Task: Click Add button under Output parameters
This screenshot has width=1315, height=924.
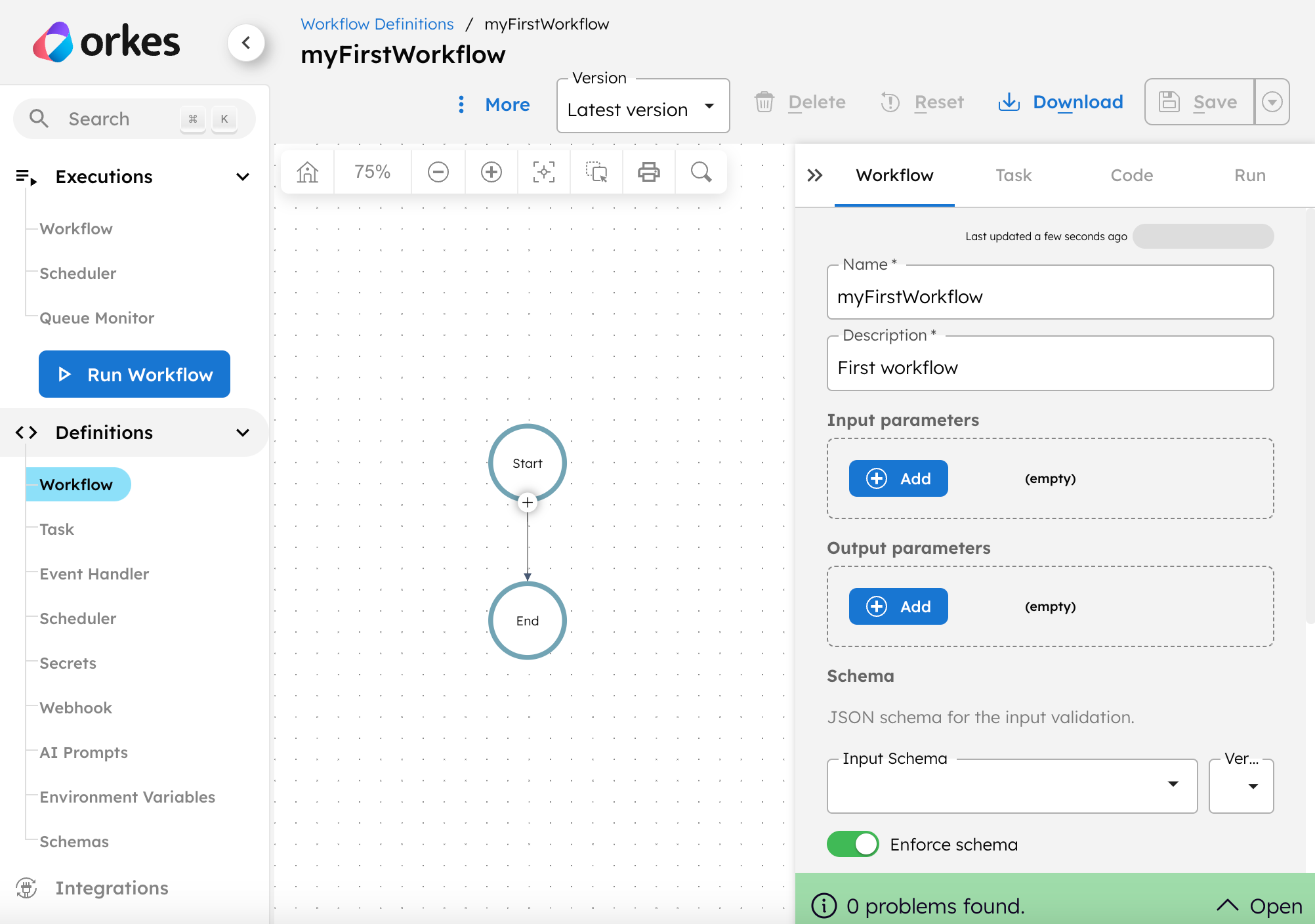Action: coord(898,606)
